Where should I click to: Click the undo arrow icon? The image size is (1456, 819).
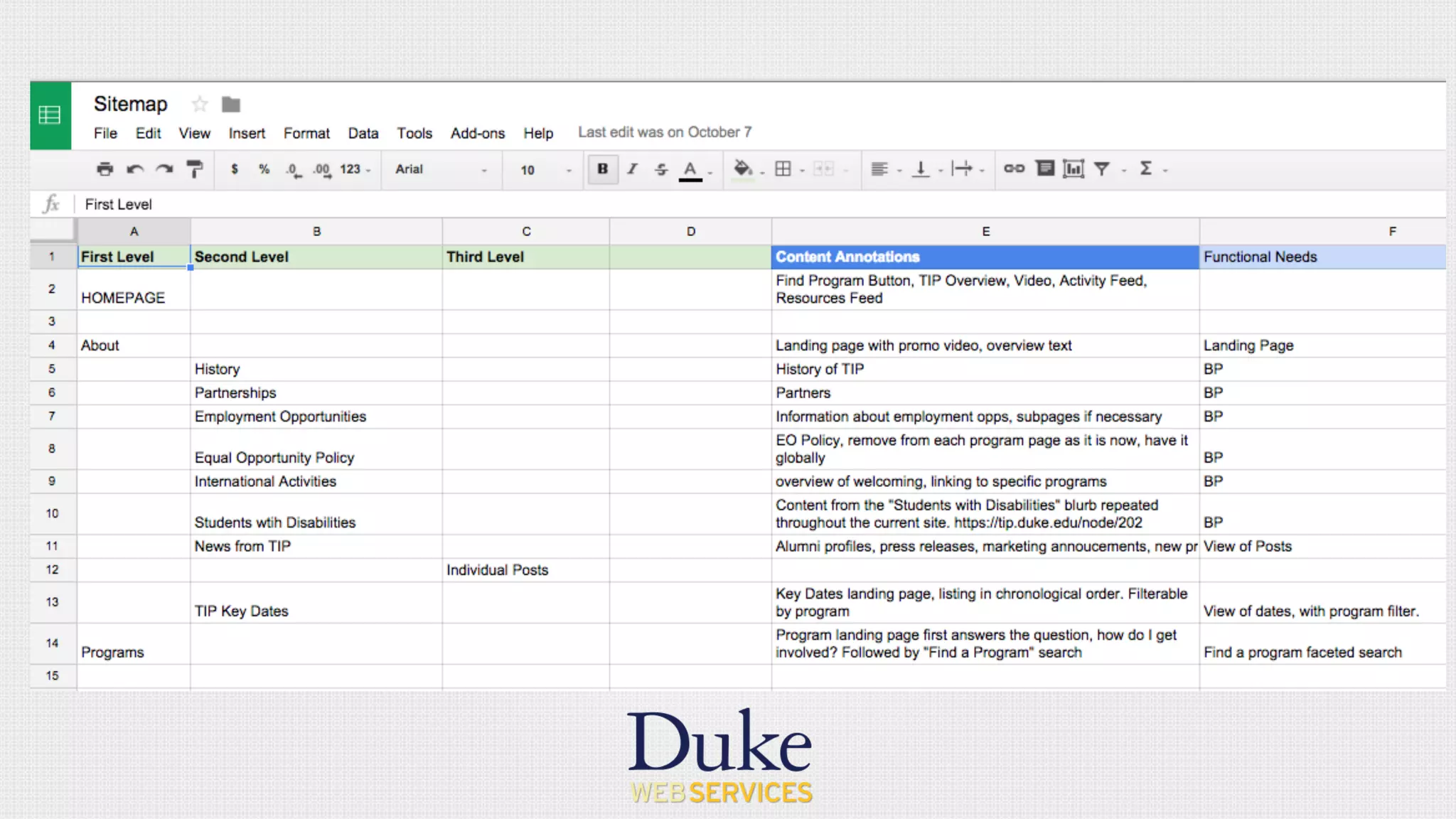tap(134, 169)
